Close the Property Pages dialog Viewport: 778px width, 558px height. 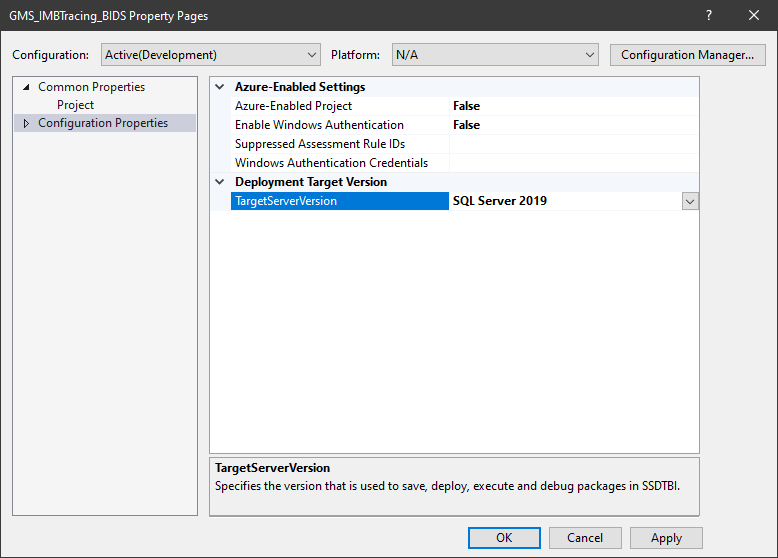(754, 16)
